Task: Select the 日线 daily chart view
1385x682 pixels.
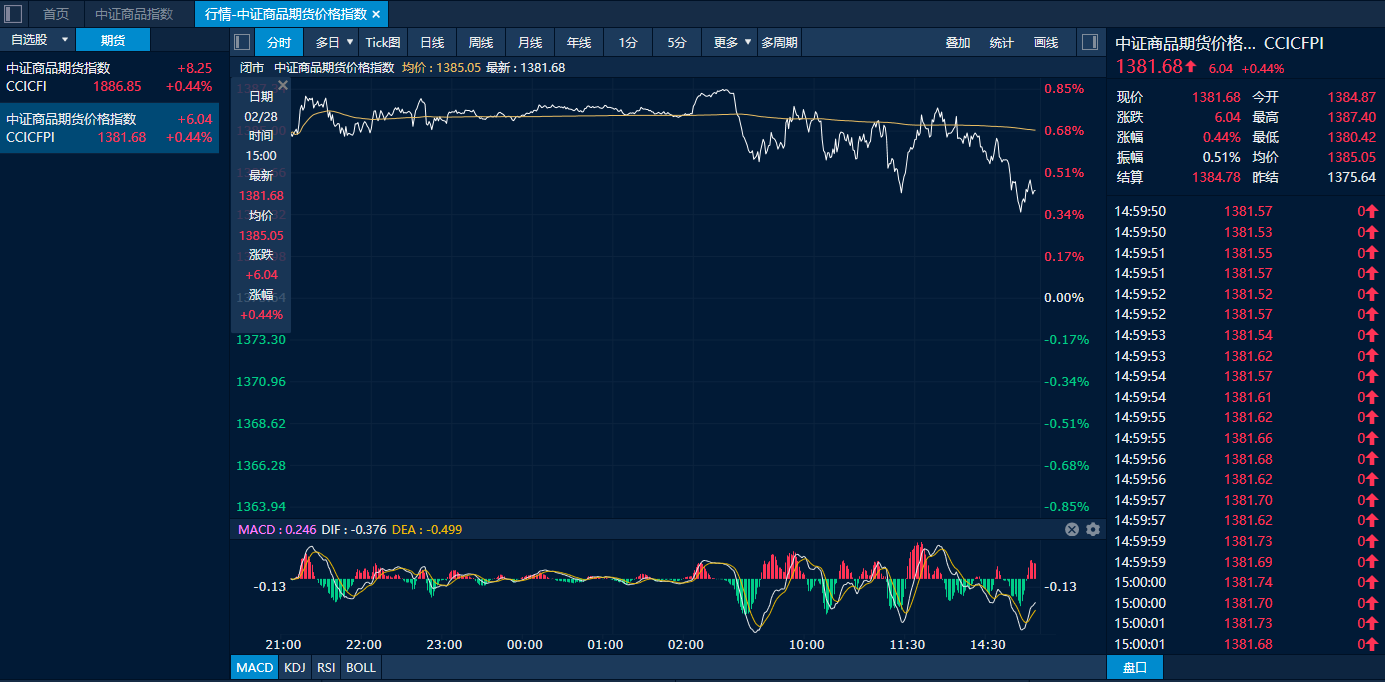Action: (x=432, y=42)
